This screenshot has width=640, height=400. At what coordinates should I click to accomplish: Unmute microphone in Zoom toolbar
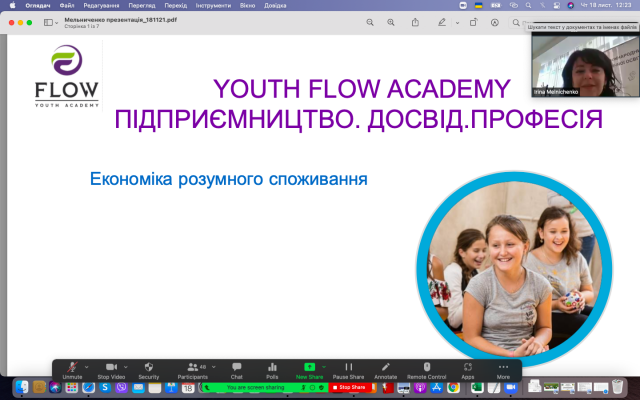click(72, 371)
